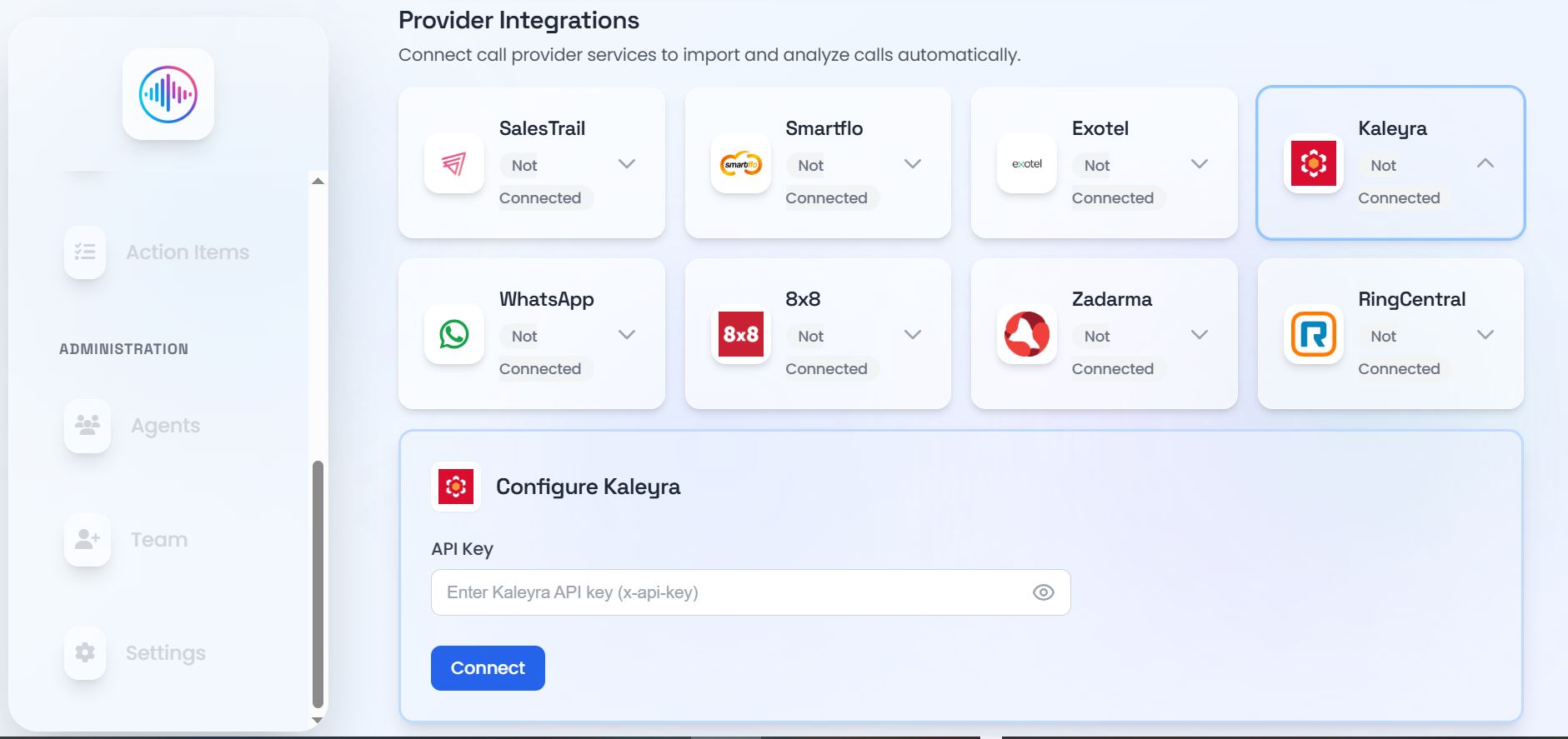Click the Kaleyra card logo
1568x739 pixels.
(1314, 163)
